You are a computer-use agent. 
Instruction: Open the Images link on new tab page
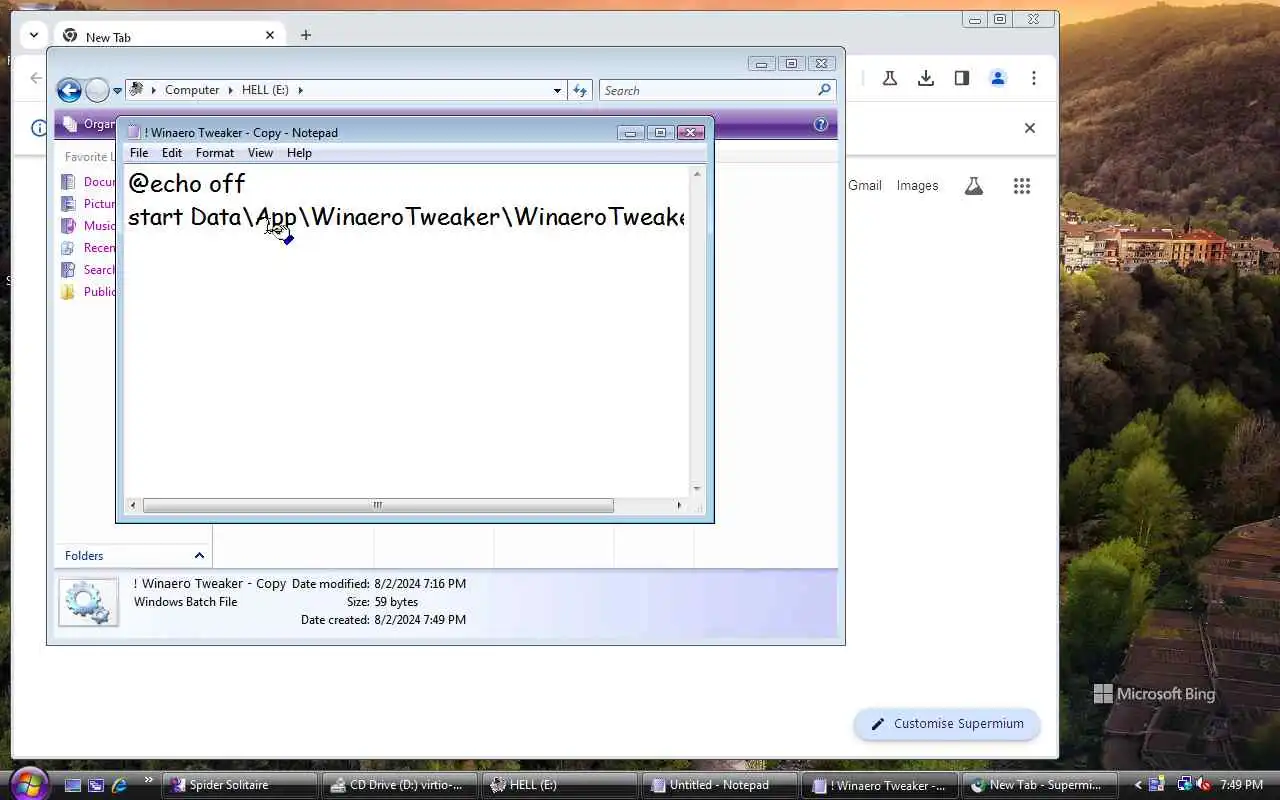[x=917, y=186]
